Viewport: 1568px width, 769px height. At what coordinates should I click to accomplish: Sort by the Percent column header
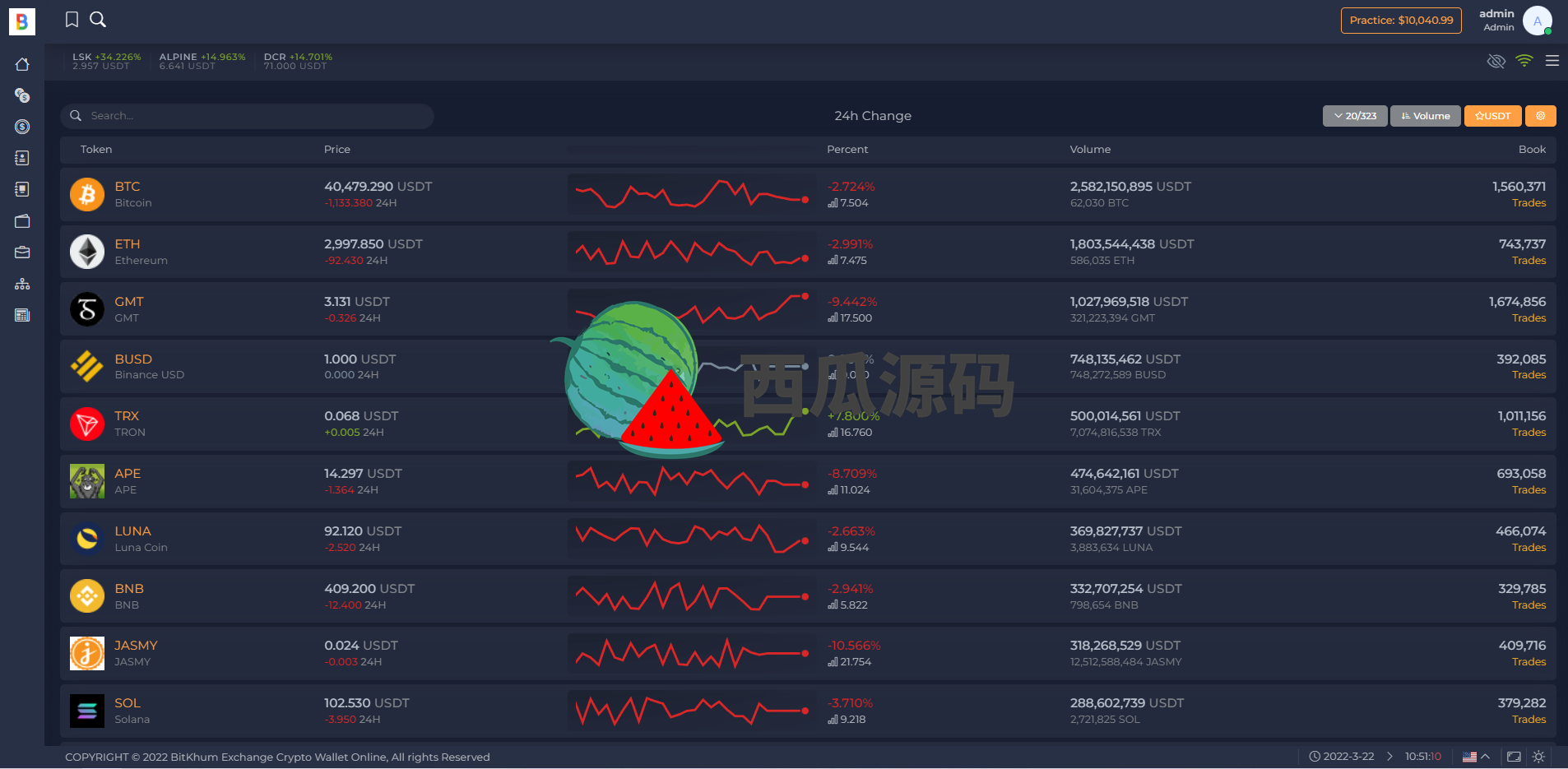[x=847, y=150]
